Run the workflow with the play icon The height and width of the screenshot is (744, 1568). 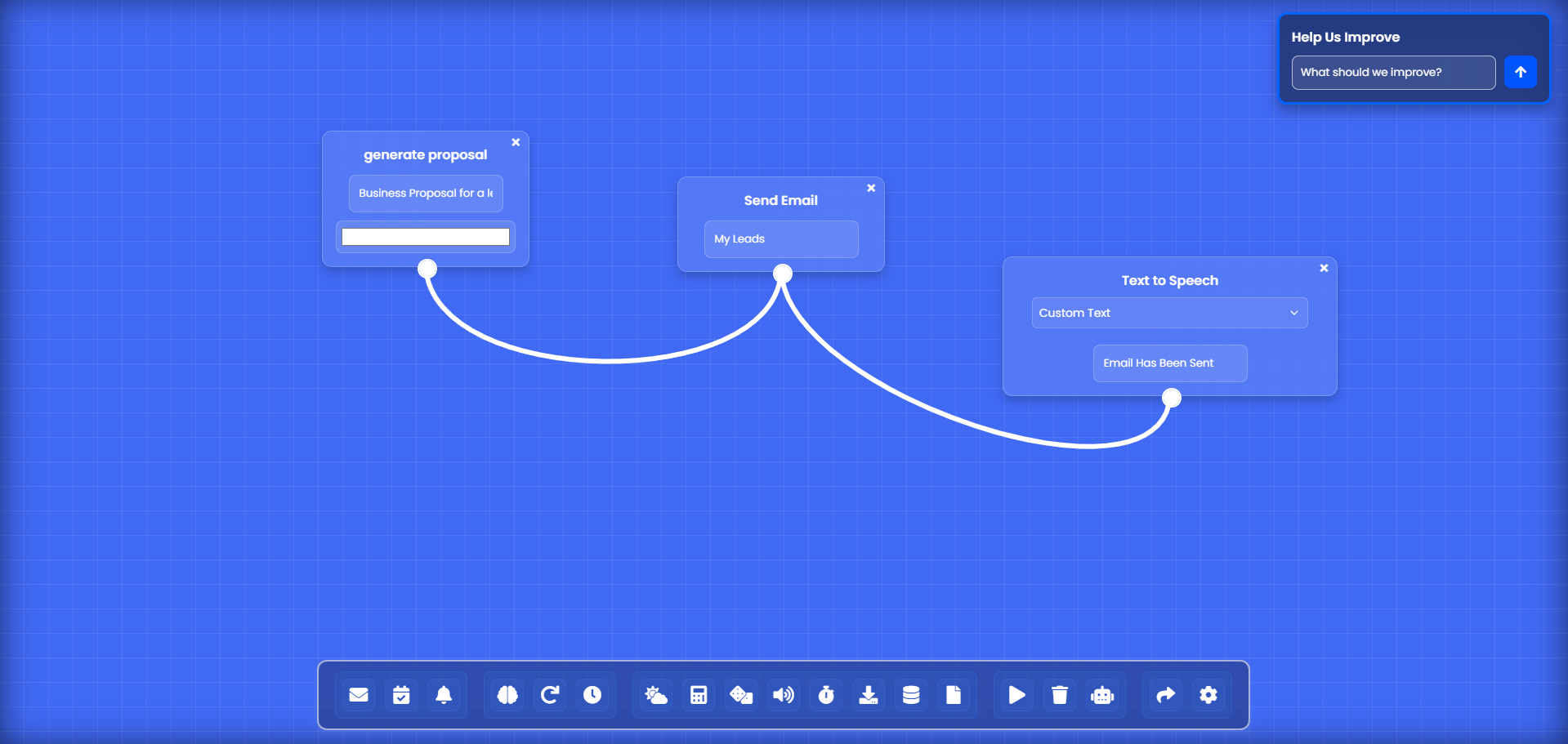(x=1017, y=695)
